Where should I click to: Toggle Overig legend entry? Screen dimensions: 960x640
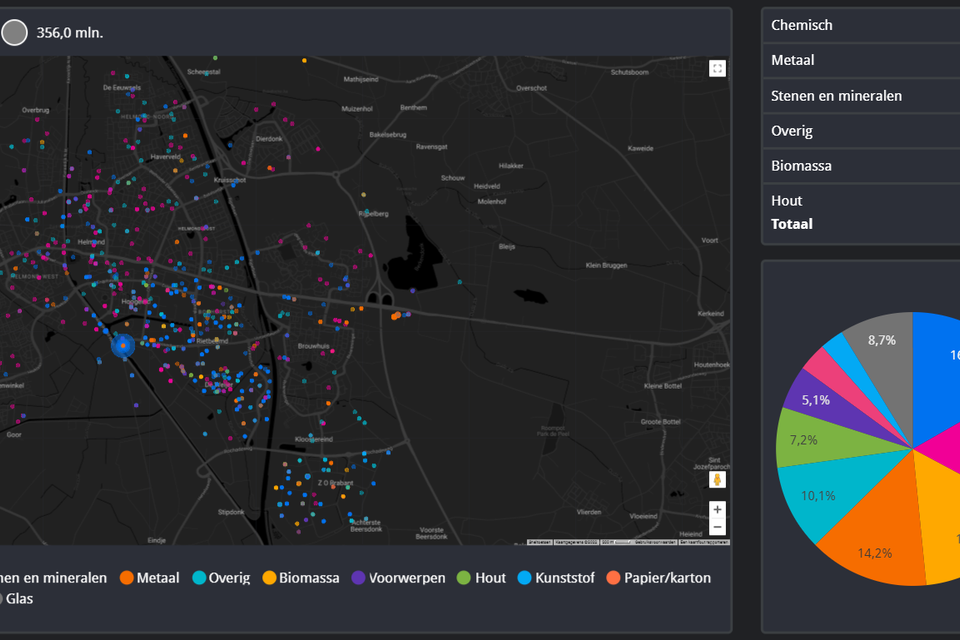click(221, 578)
